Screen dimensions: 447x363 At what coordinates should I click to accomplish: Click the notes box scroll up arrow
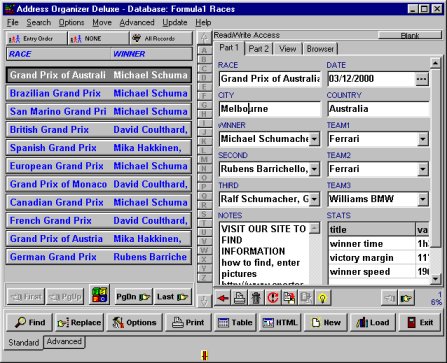[314, 228]
